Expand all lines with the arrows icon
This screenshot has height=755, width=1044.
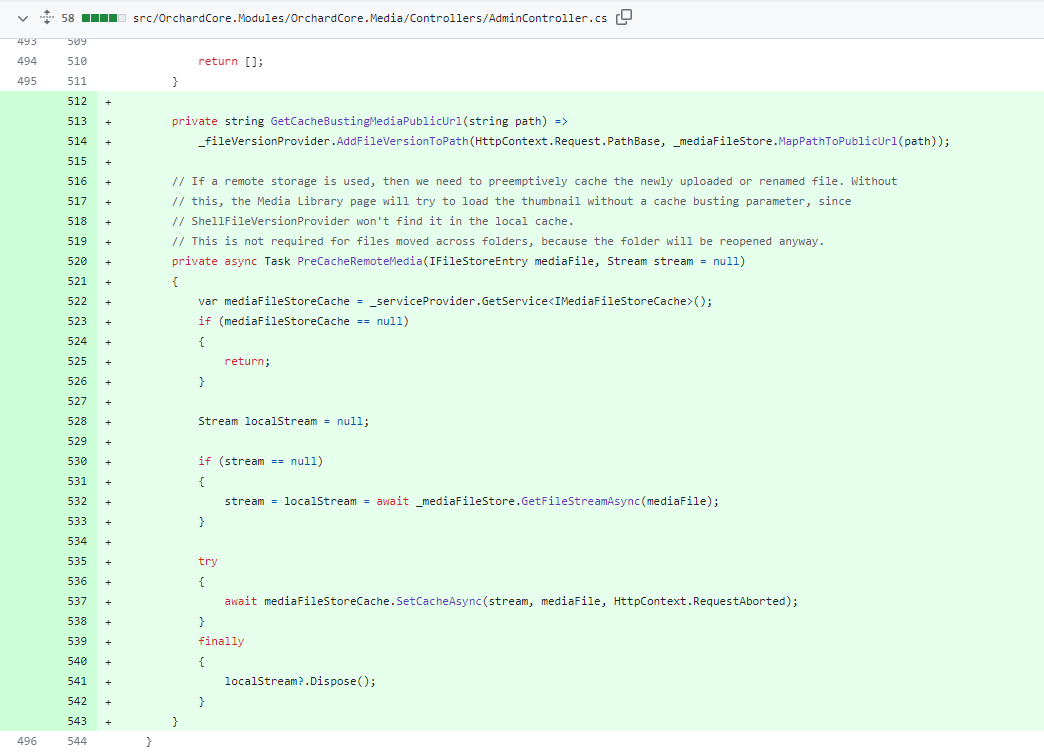pos(47,17)
